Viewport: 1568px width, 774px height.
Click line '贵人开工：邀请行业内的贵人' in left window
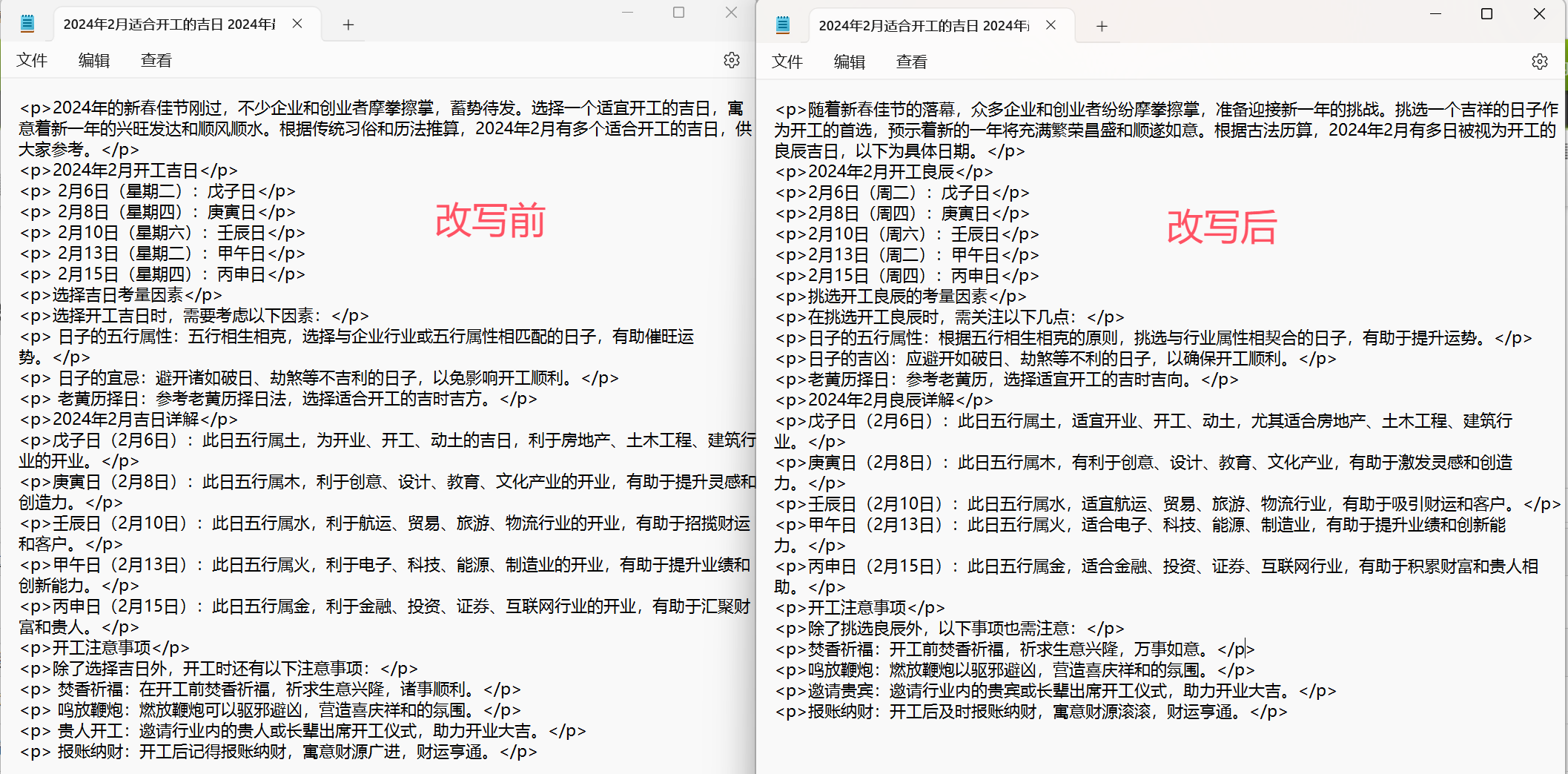303,731
